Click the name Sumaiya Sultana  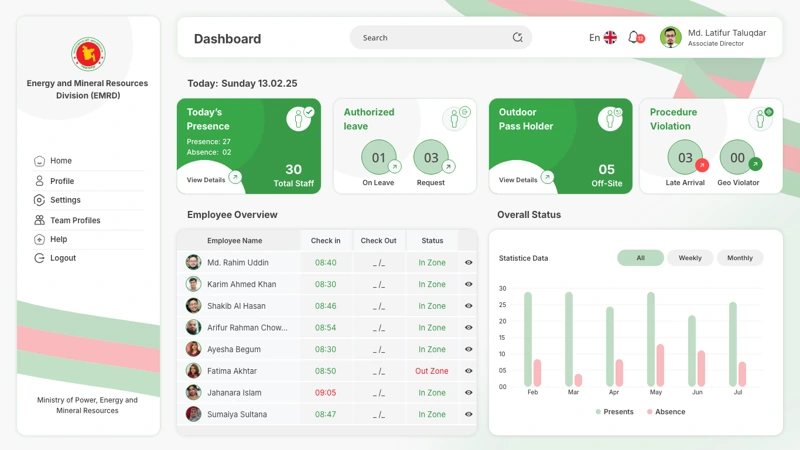pos(237,414)
